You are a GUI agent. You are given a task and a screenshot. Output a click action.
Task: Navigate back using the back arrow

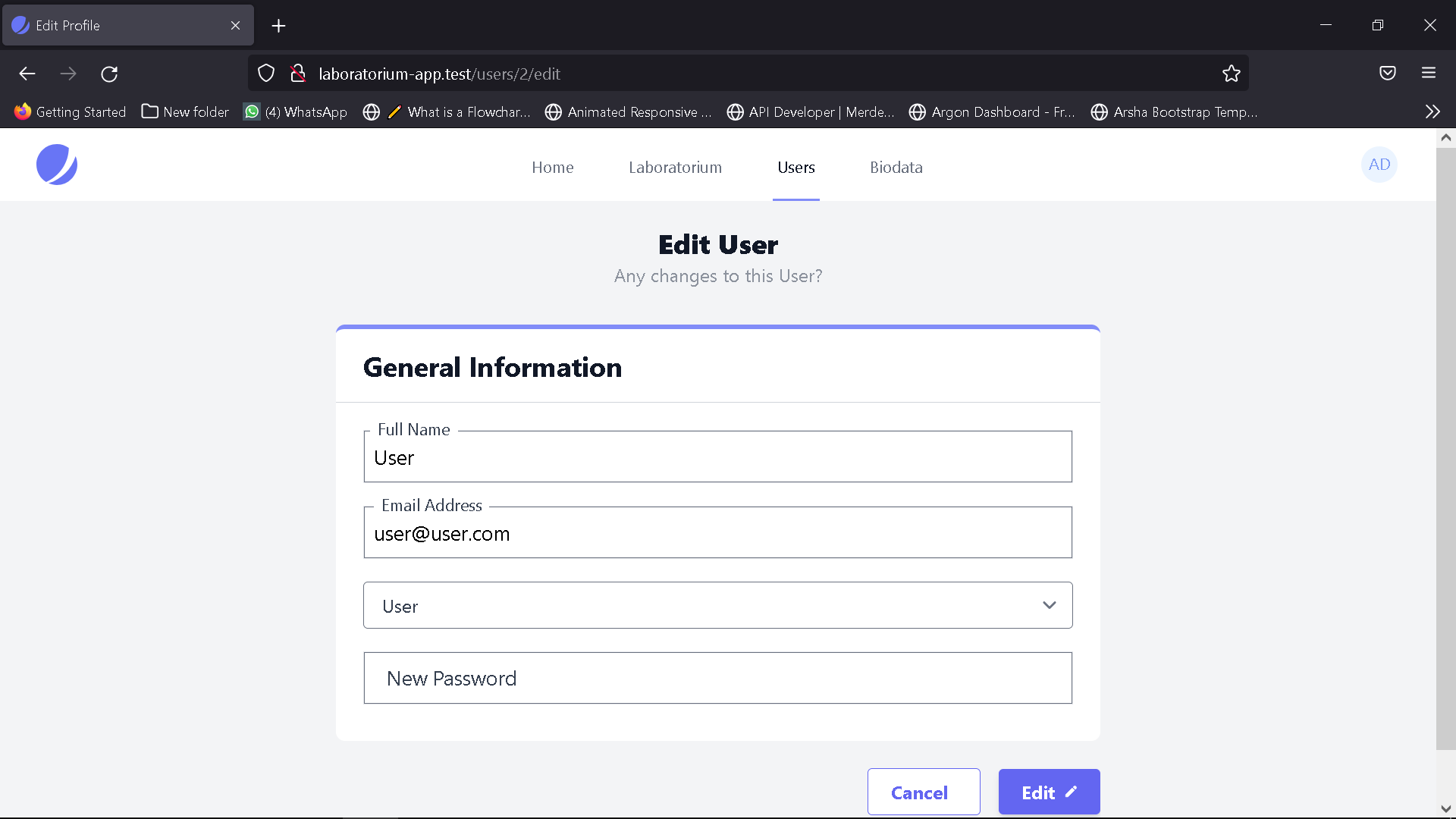coord(27,74)
